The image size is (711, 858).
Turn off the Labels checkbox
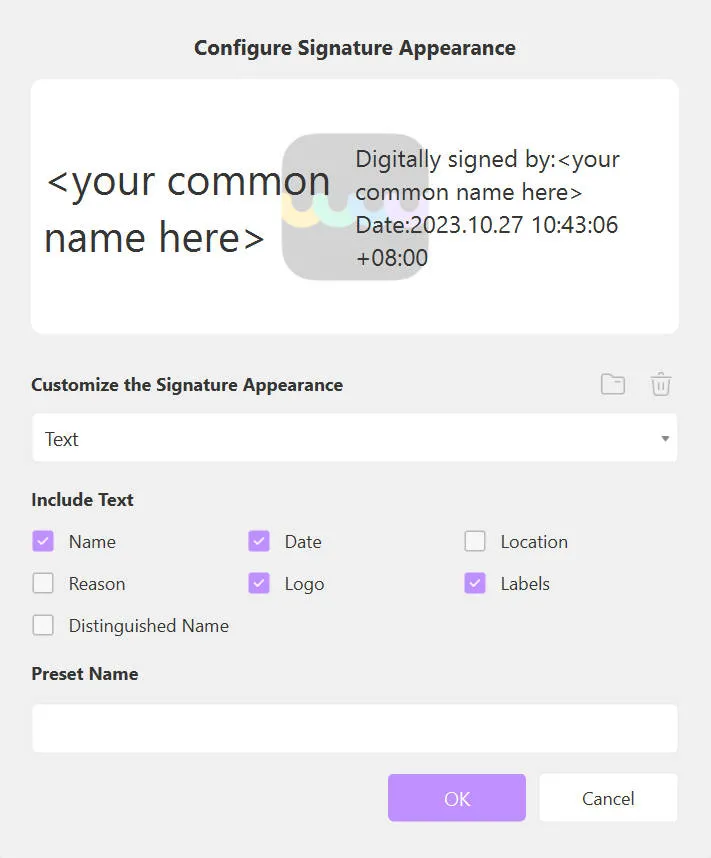pyautogui.click(x=475, y=583)
